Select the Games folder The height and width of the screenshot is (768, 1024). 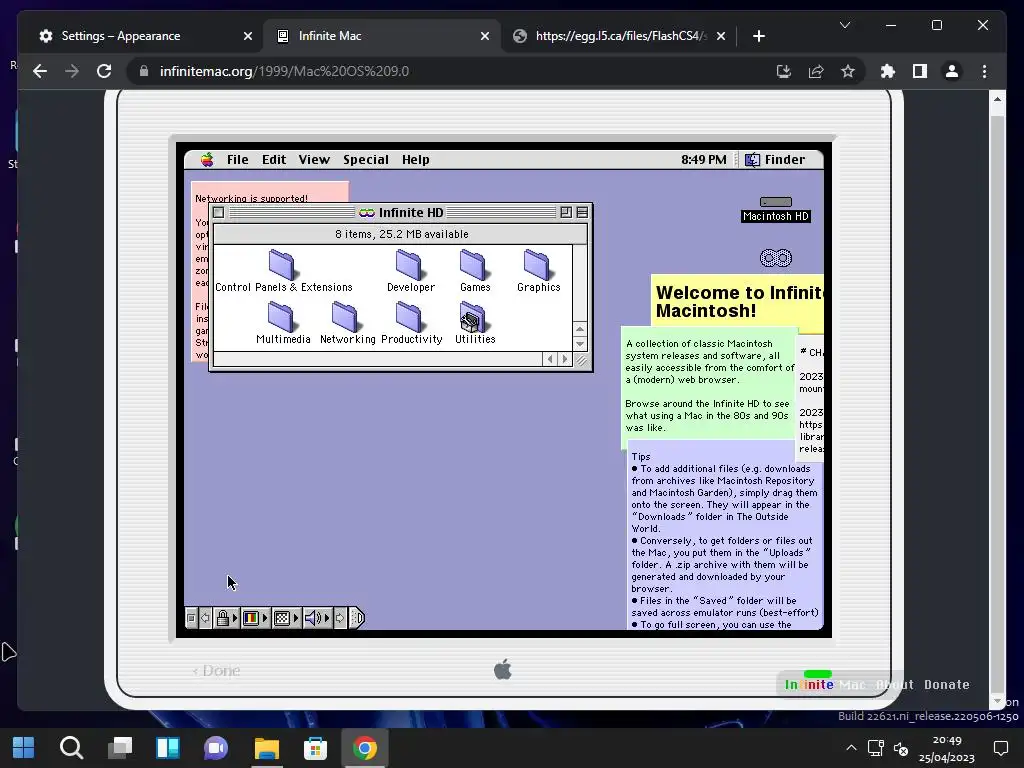(475, 271)
